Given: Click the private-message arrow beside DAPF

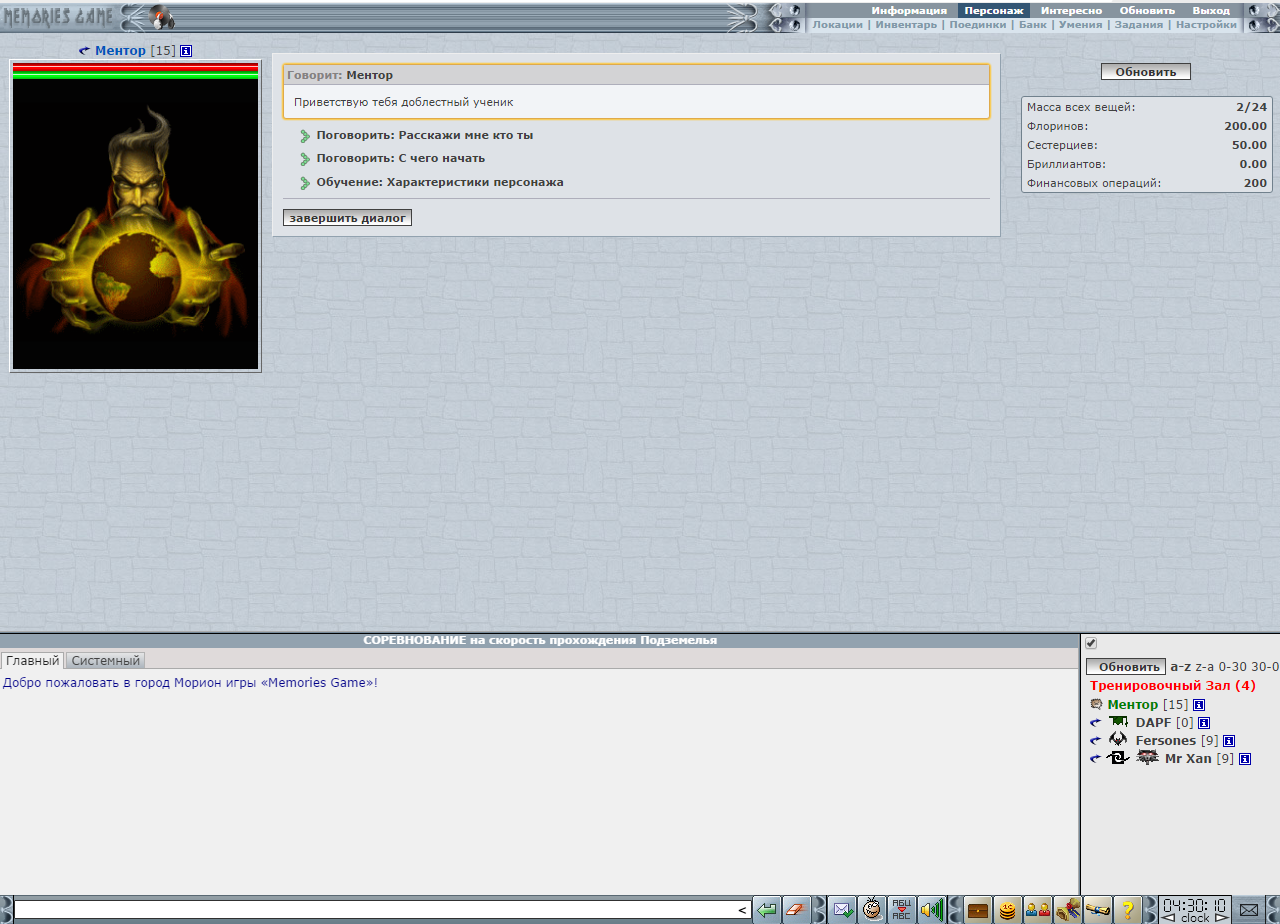Looking at the screenshot, I should 1096,723.
